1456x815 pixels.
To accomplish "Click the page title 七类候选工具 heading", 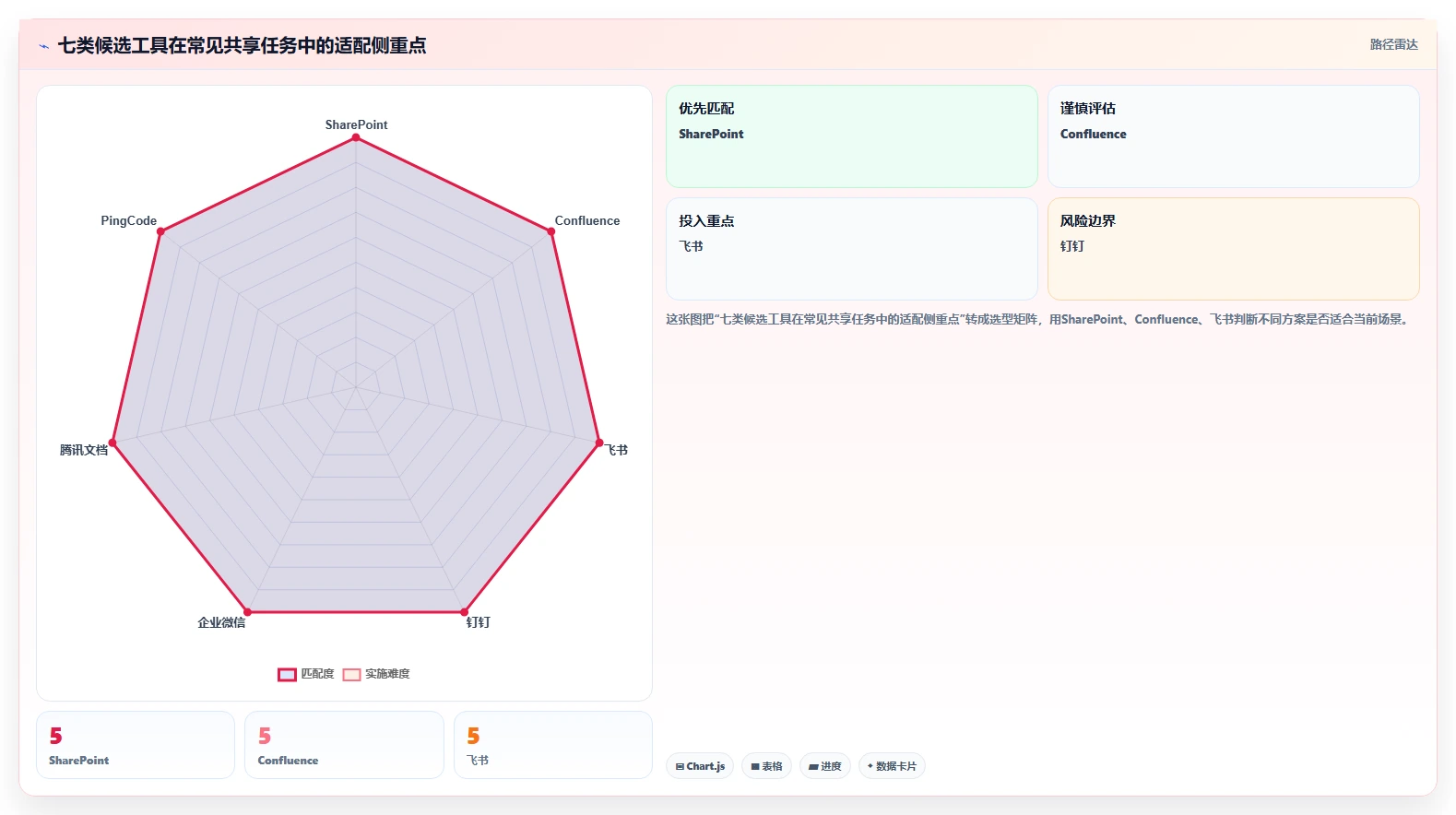I will [242, 45].
